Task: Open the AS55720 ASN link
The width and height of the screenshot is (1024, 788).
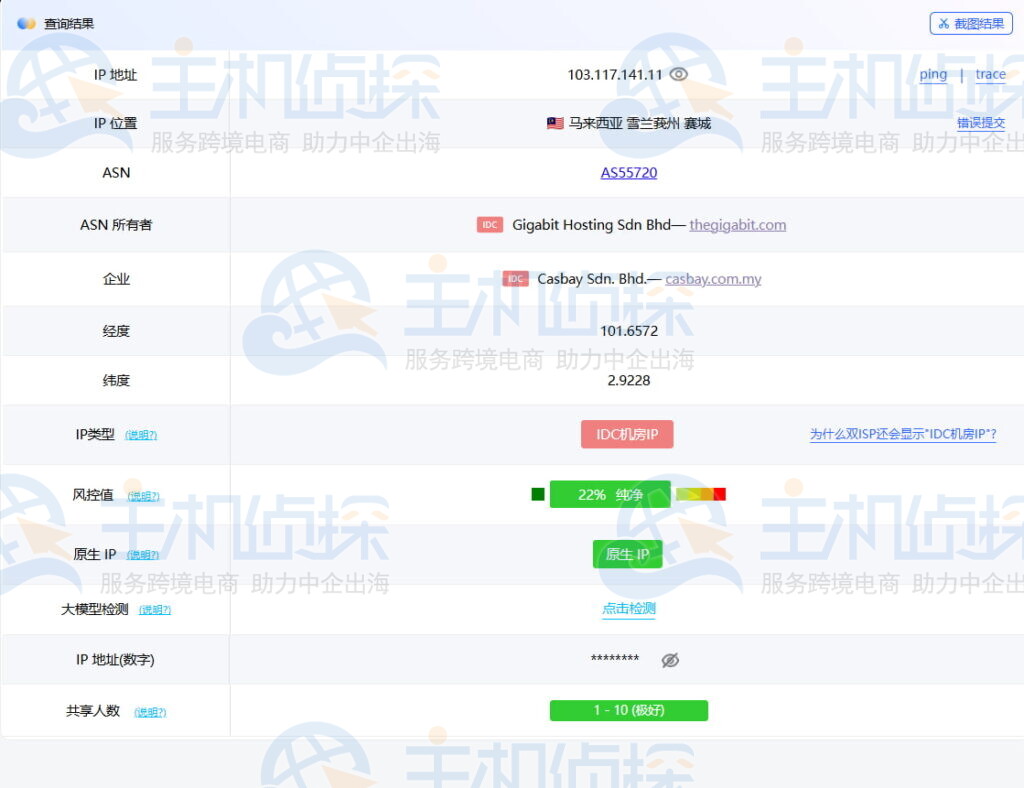Action: 628,173
